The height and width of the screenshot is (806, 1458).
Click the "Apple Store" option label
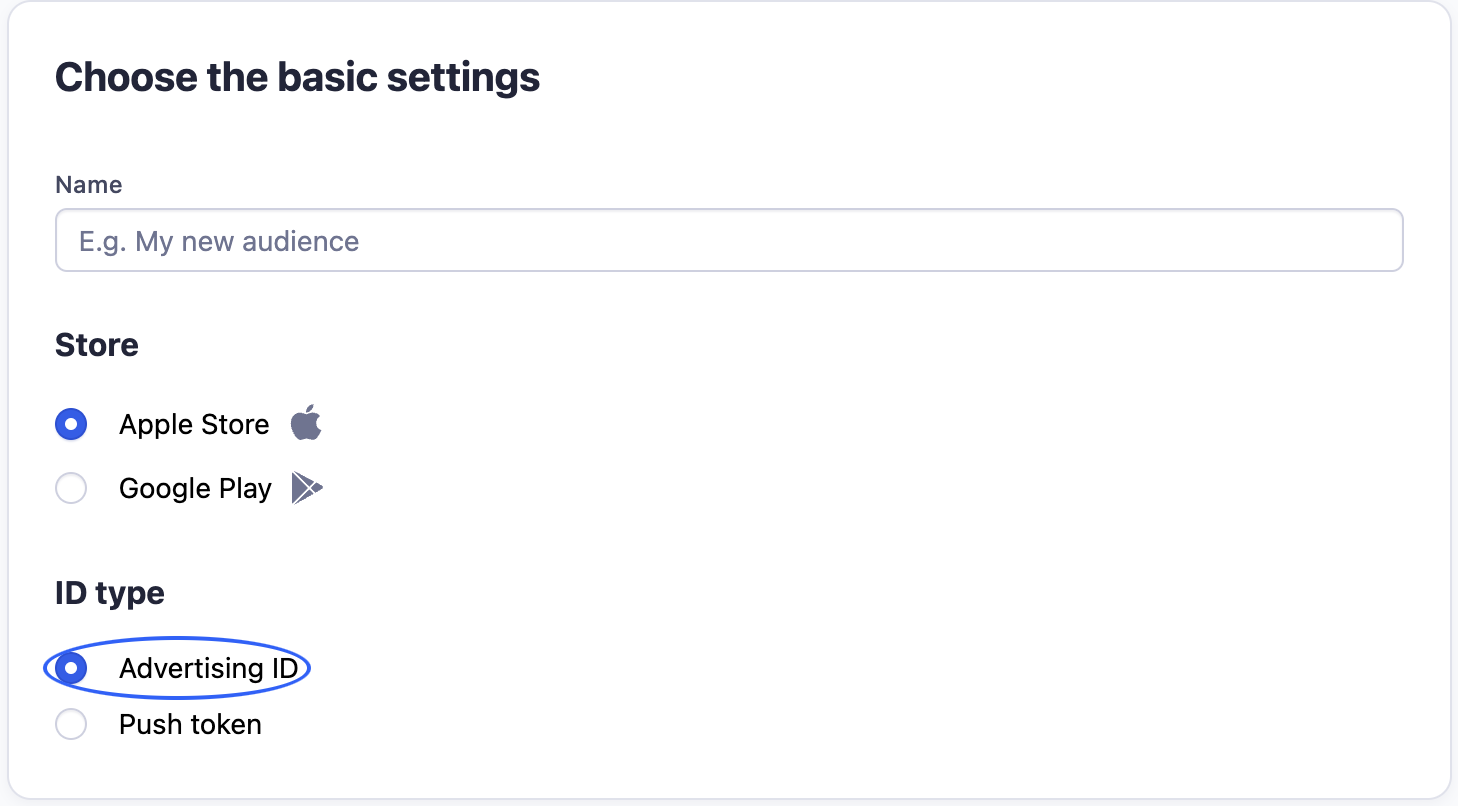[194, 424]
